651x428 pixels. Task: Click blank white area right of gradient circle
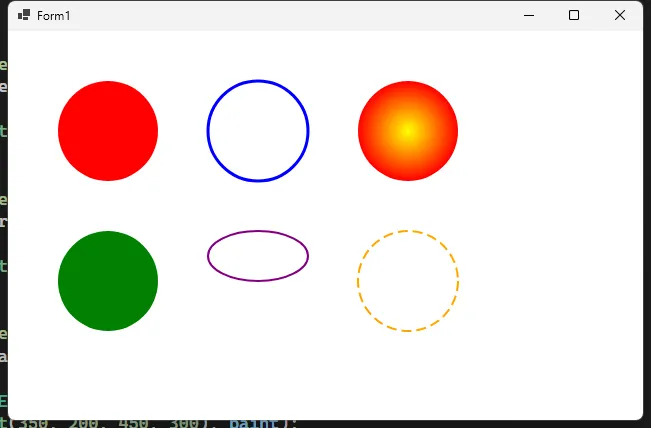pyautogui.click(x=550, y=131)
